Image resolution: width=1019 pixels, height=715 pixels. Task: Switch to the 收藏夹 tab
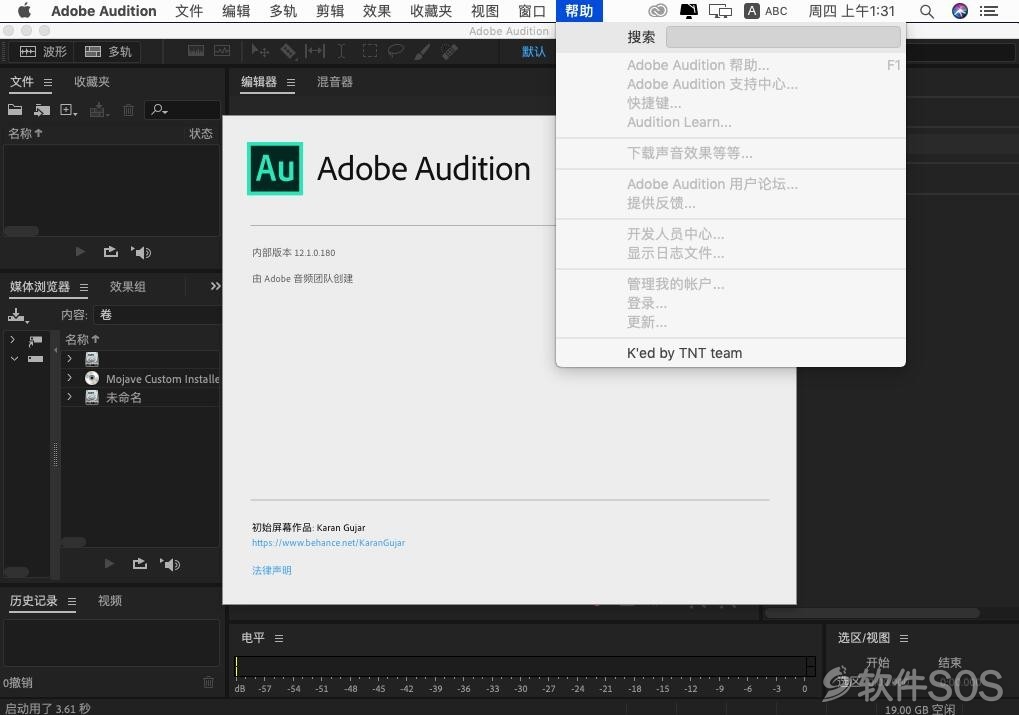92,82
